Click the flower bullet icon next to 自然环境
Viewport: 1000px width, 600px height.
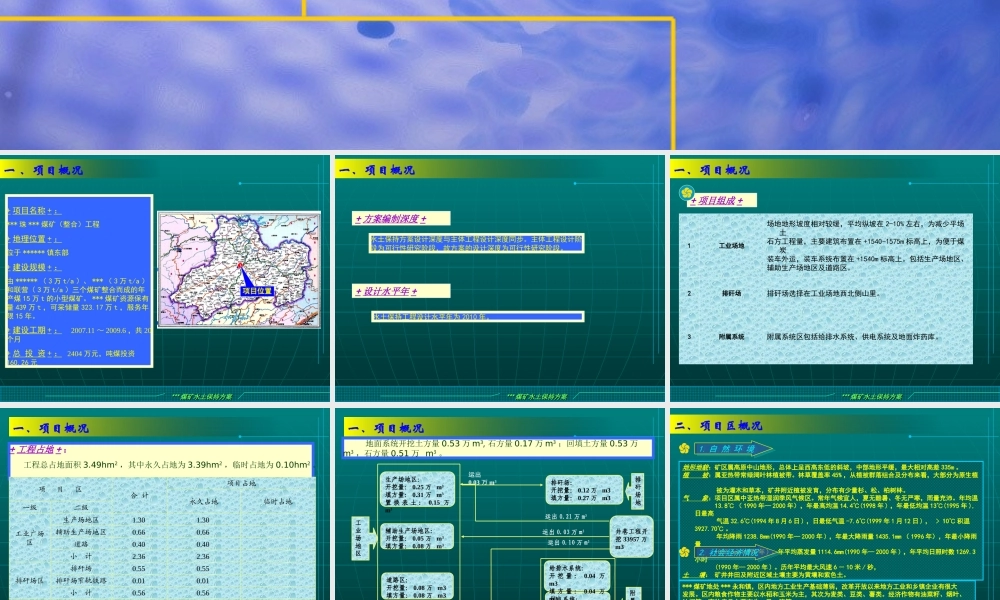pos(685,447)
